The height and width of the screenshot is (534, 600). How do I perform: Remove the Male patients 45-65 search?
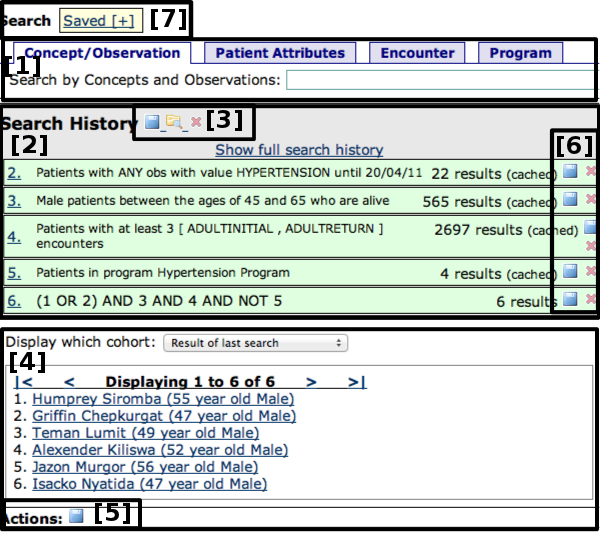tap(591, 199)
